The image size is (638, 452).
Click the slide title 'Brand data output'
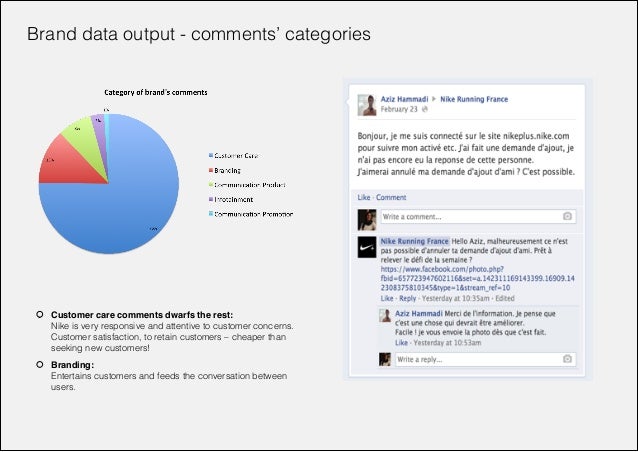click(x=101, y=34)
